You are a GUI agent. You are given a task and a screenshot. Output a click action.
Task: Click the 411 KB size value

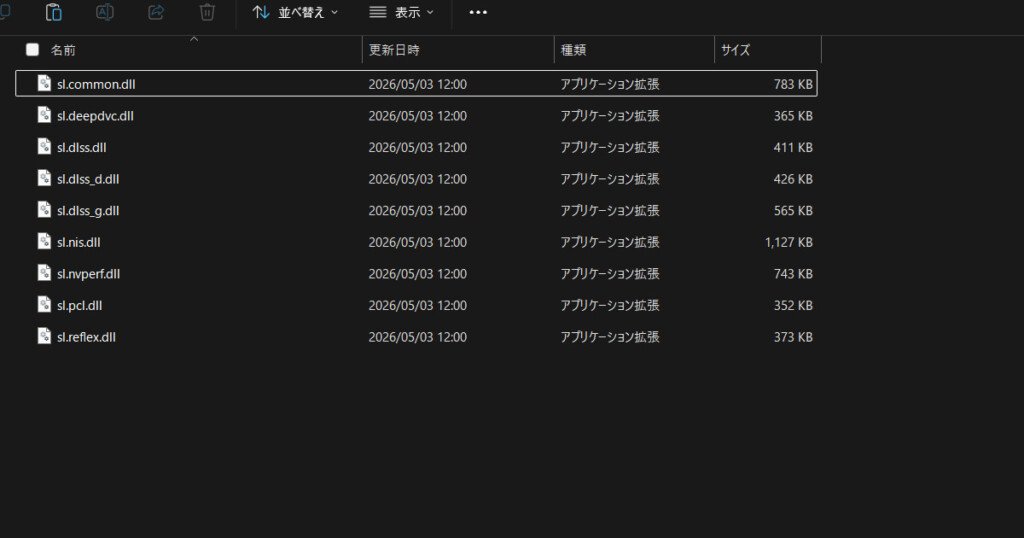click(793, 148)
